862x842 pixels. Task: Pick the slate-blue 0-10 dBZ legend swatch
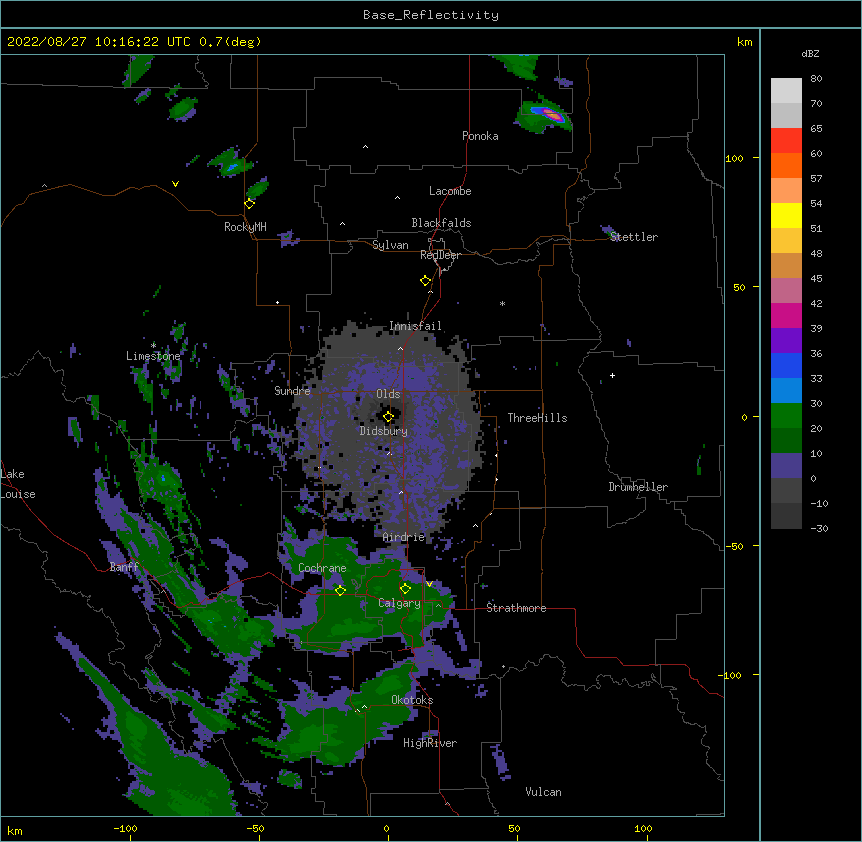pos(786,466)
